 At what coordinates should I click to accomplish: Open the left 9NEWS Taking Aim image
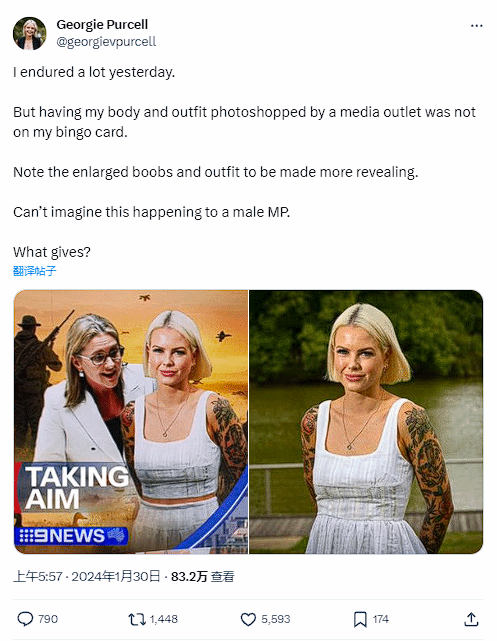tap(131, 422)
